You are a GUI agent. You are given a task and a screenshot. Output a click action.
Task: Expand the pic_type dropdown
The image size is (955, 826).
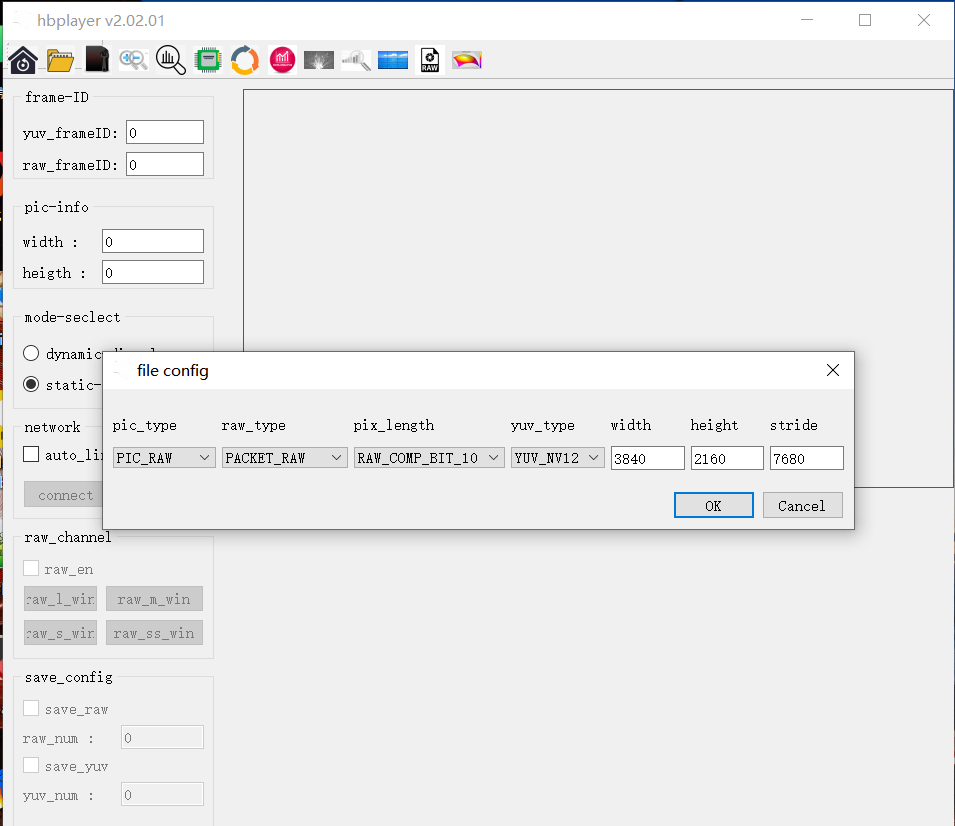[x=164, y=458]
